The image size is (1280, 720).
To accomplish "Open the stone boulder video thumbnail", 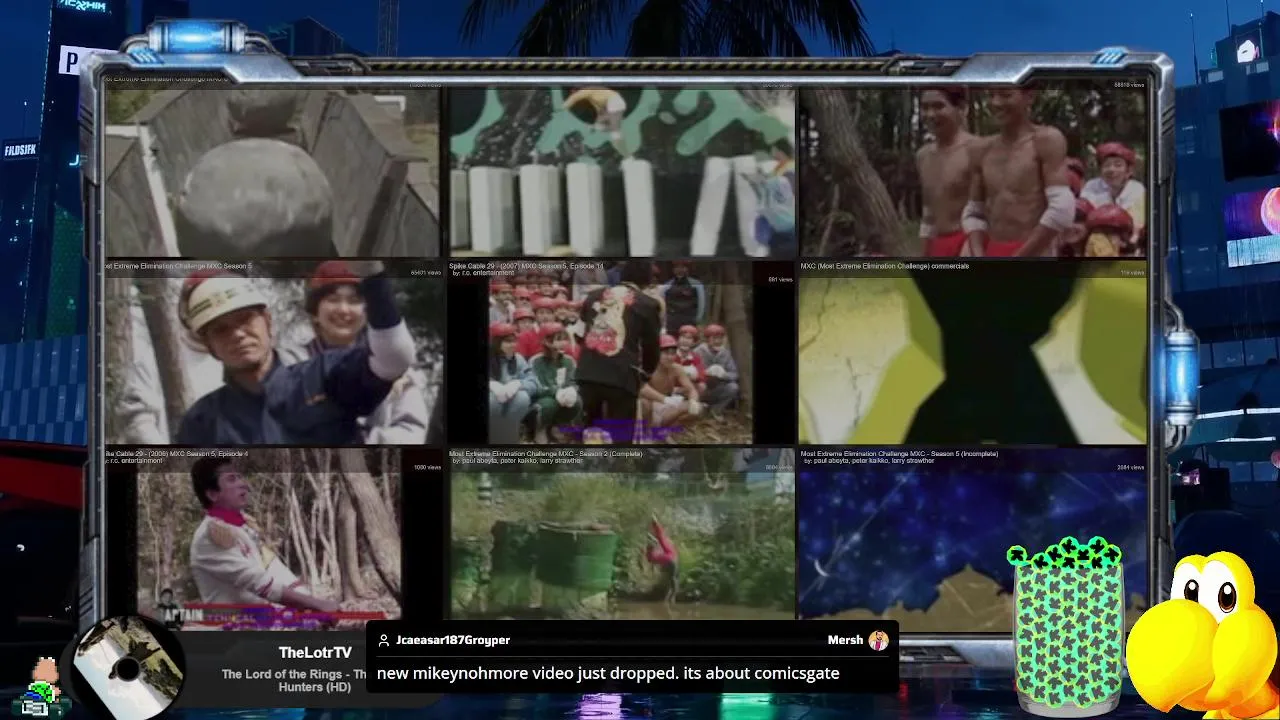I will pos(272,172).
